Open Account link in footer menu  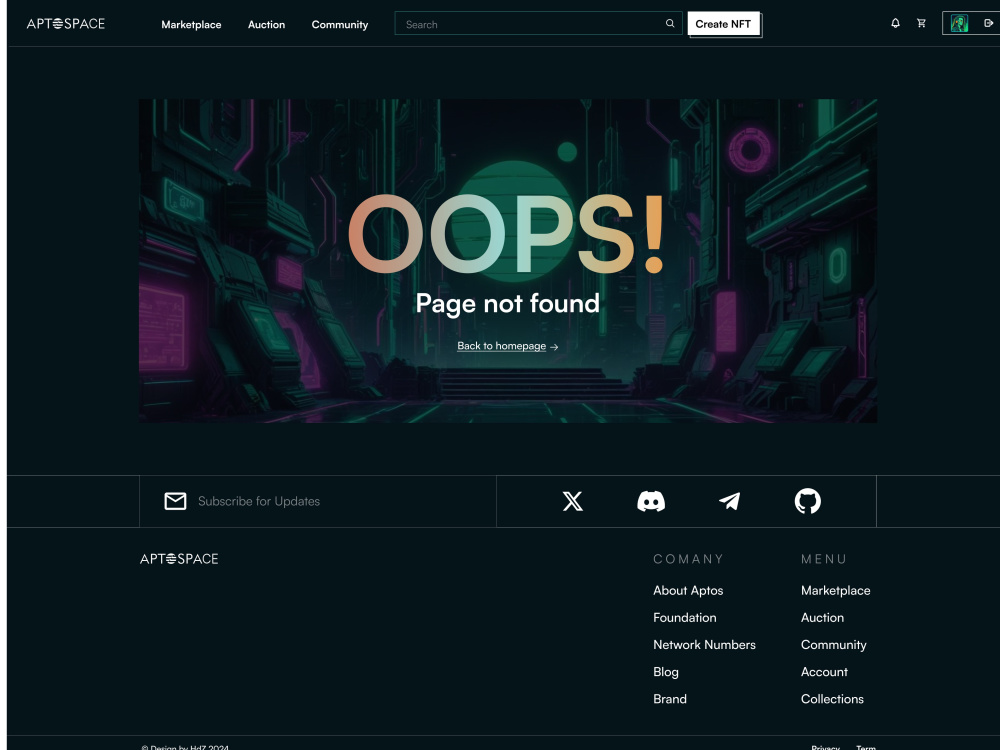(x=825, y=672)
